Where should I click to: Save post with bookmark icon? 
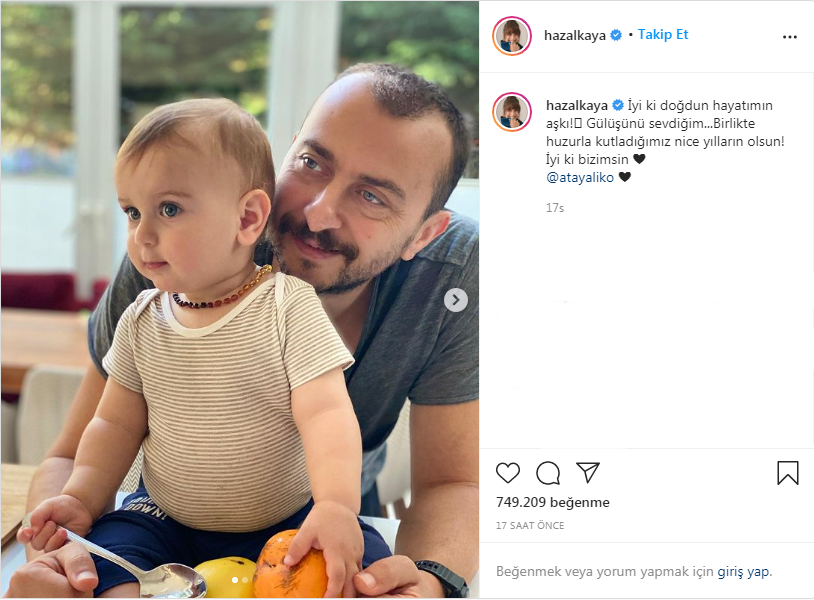click(788, 473)
